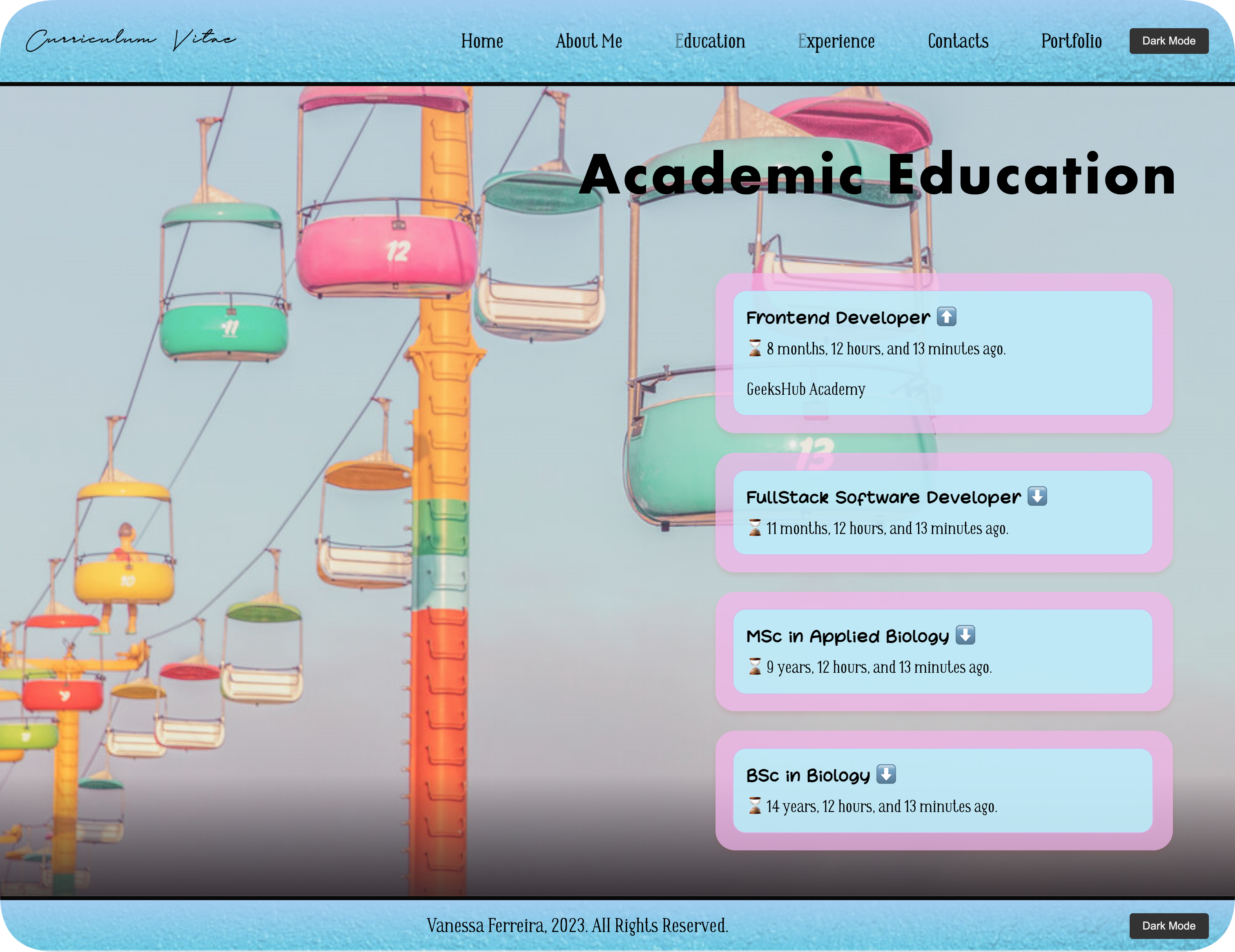The width and height of the screenshot is (1235, 952).
Task: Click '9 years, 12 hours, and 13 minutes ago'
Action: point(879,667)
